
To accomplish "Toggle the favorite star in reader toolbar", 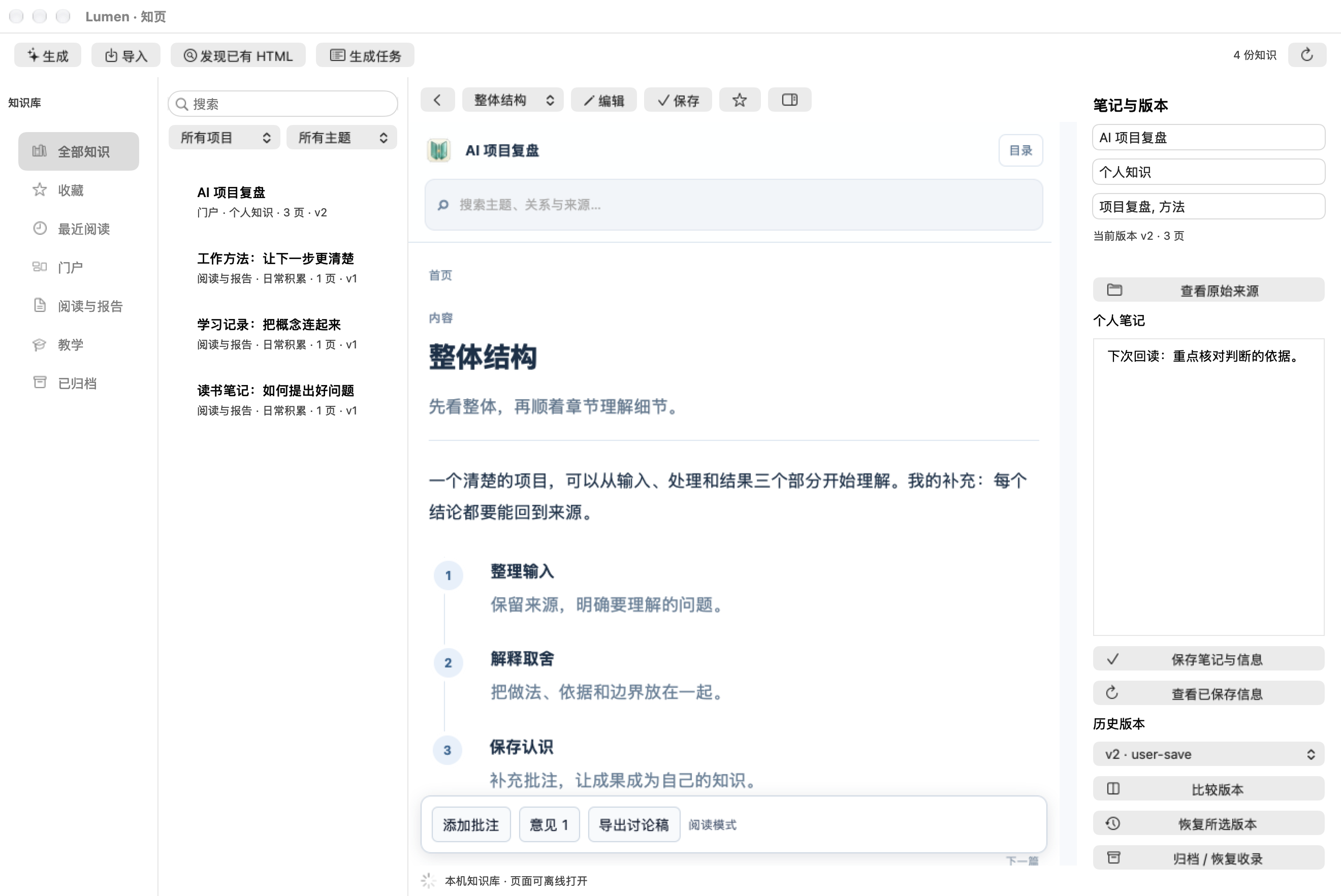I will pyautogui.click(x=740, y=100).
